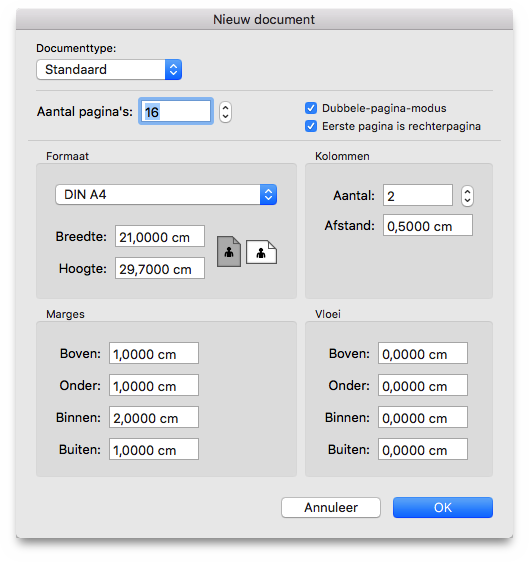Toggle Dubbele-pagina-modus checkbox

tap(311, 108)
